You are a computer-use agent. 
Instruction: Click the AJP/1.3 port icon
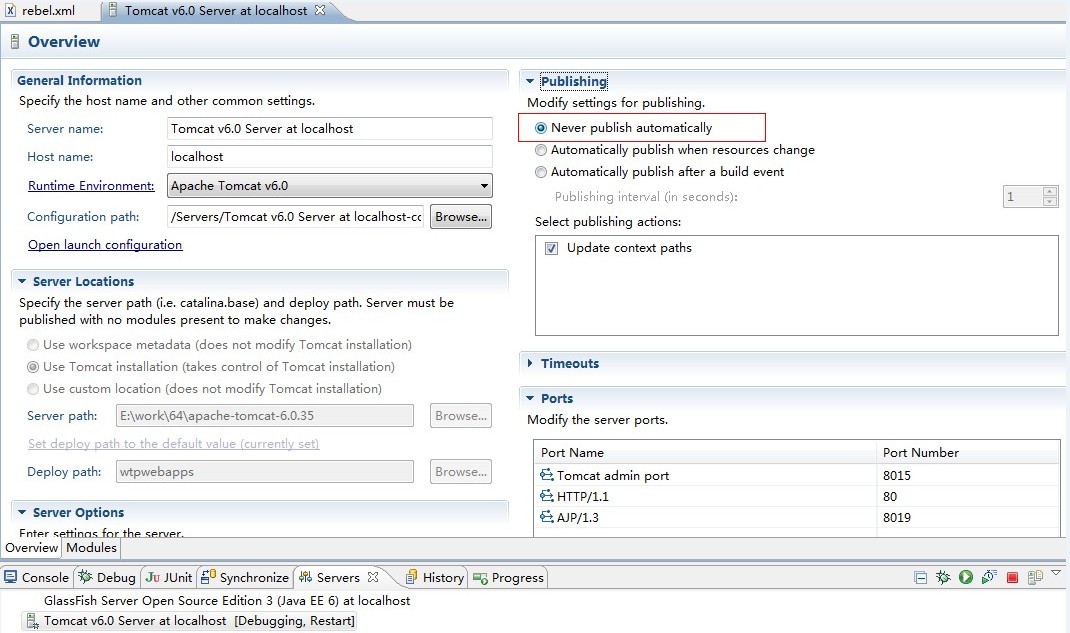[x=547, y=517]
